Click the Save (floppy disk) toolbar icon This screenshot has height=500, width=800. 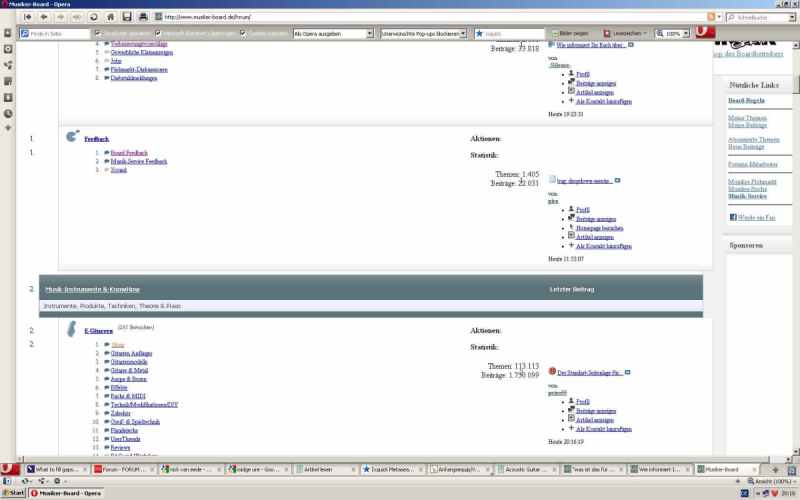127,17
